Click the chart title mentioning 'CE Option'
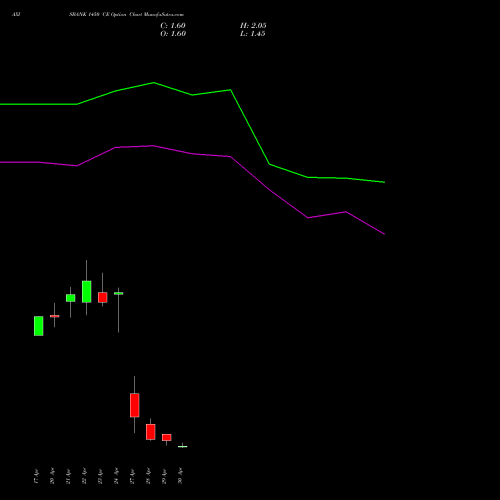500x500 pixels. [126, 15]
